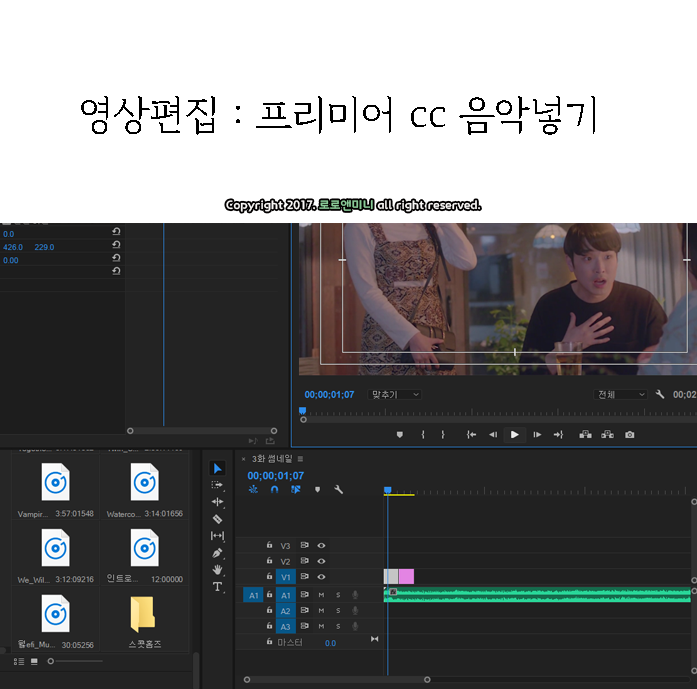Adjust project thumbnail size slider
This screenshot has height=689, width=697.
51,661
